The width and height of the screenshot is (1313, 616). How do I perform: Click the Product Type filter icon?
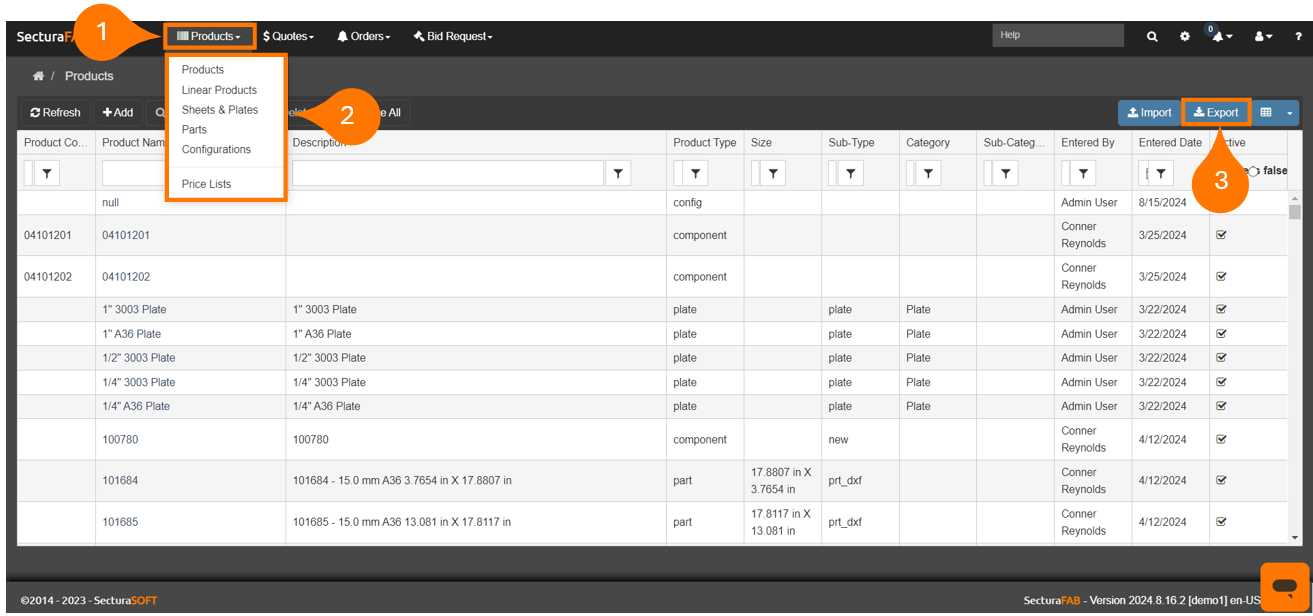click(695, 174)
